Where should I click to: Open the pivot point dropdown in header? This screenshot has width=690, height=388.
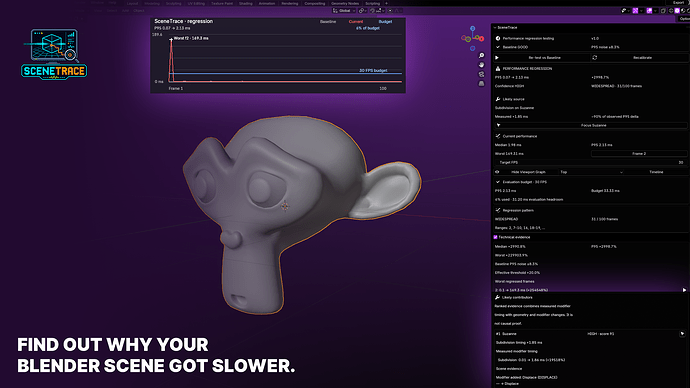tap(362, 11)
